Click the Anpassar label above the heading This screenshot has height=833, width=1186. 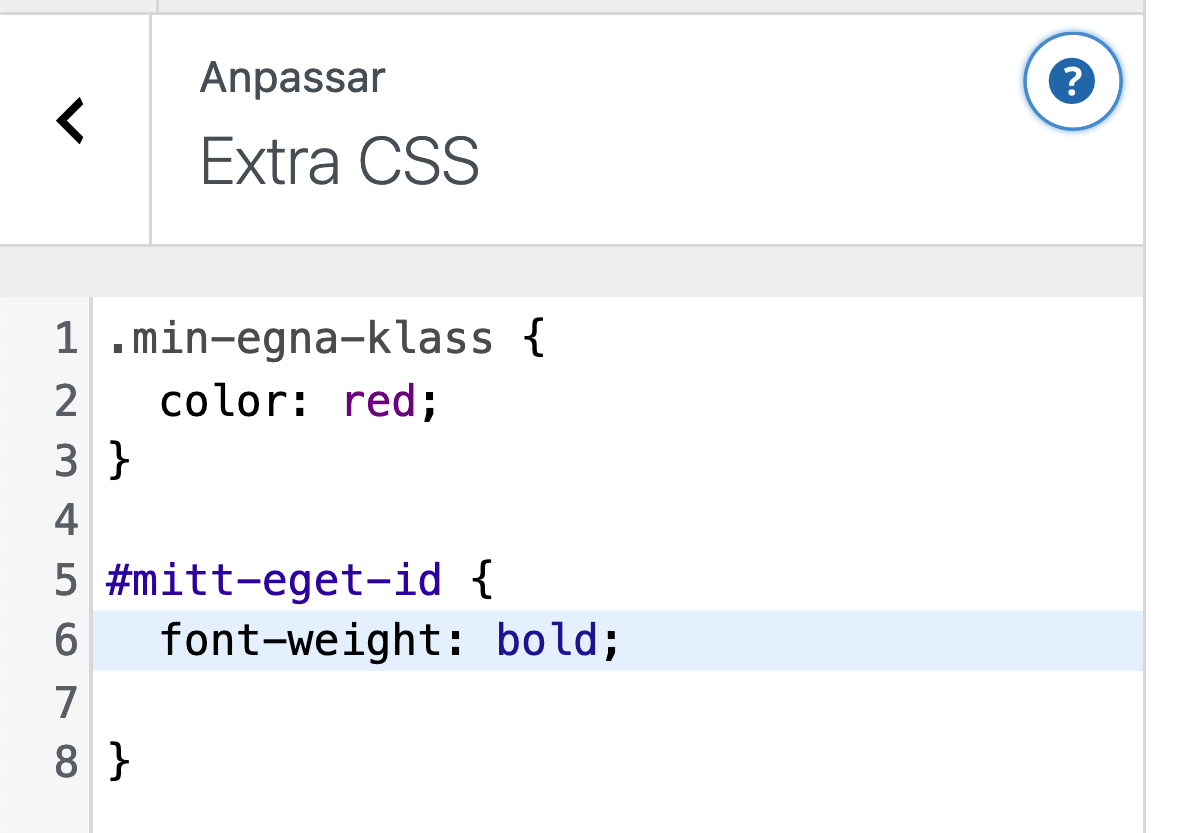(293, 77)
